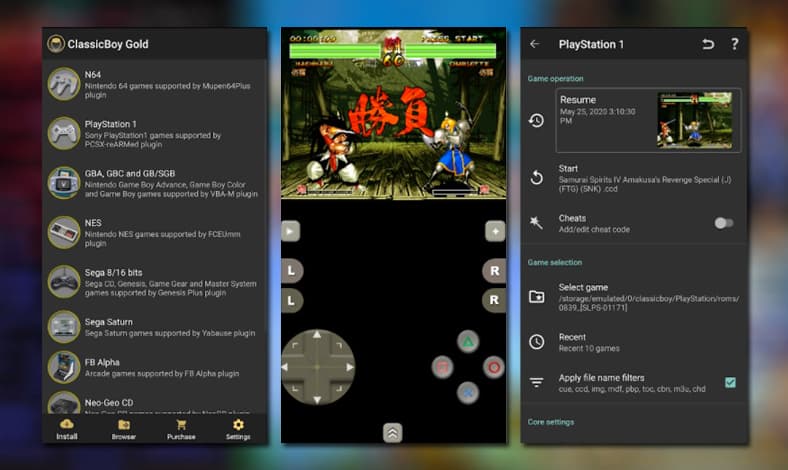Viewport: 788px width, 470px height.
Task: Tap the triangle button on gamepad overlay
Action: 468,342
